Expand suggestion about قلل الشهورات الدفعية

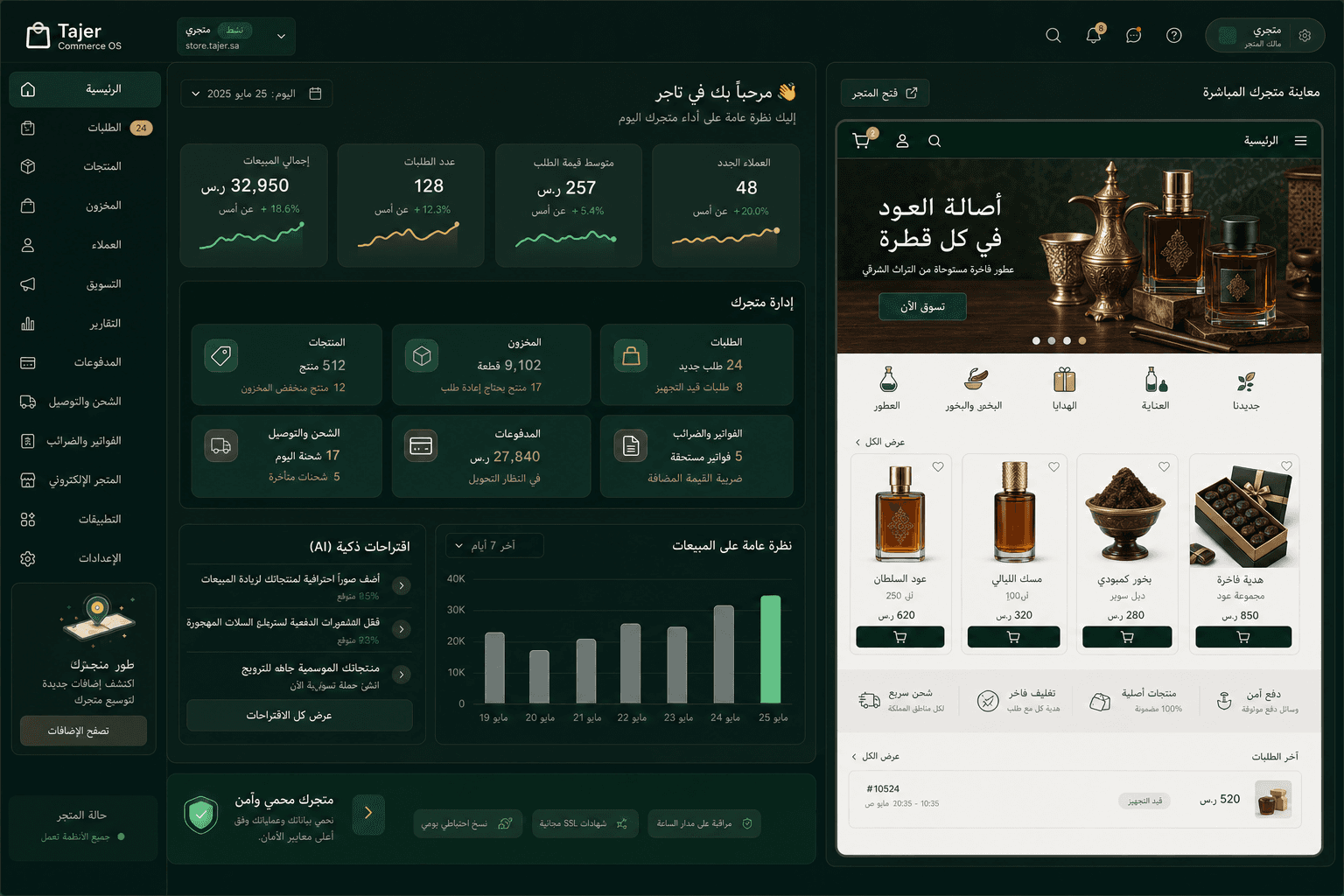(x=402, y=629)
